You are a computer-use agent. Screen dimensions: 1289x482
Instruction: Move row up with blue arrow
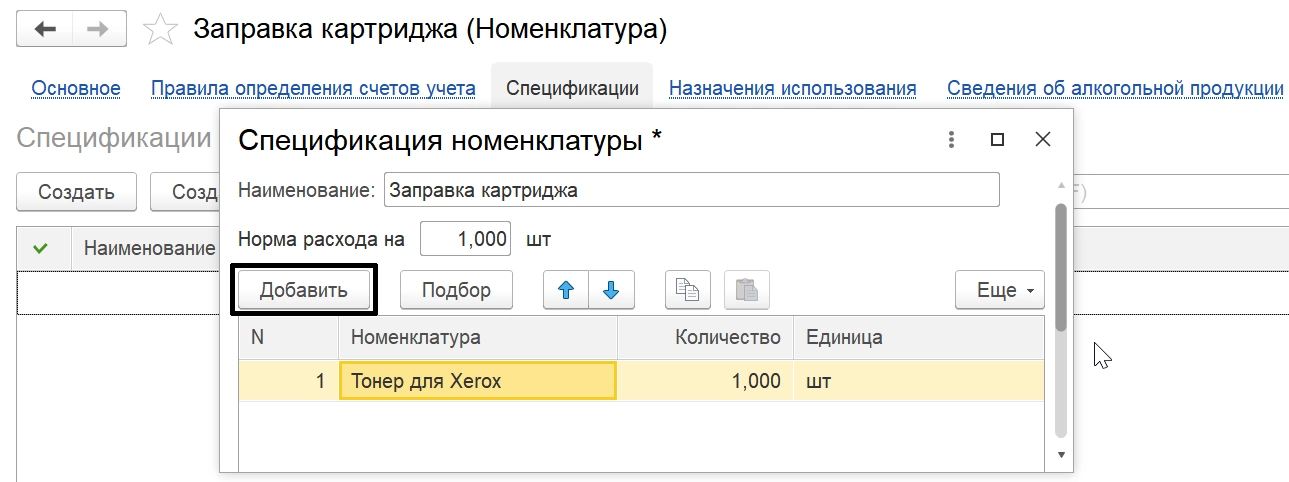pyautogui.click(x=566, y=290)
